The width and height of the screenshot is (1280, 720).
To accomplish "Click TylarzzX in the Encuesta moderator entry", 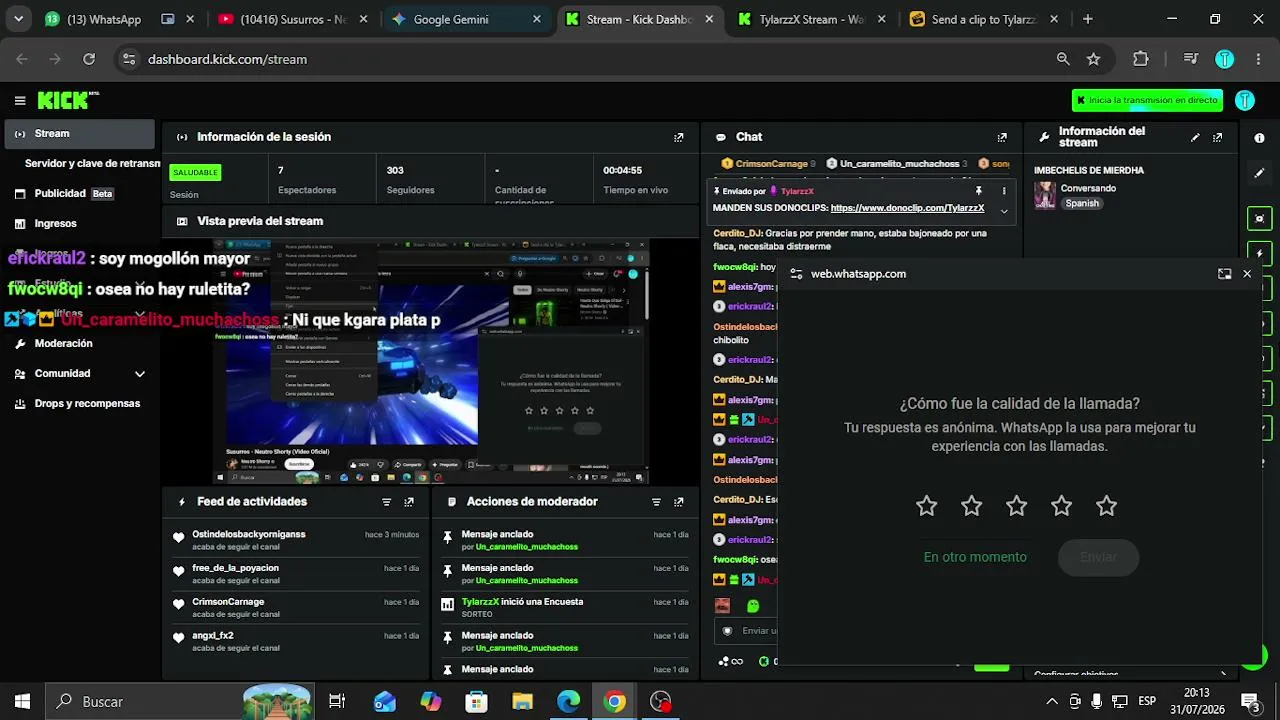I will pyautogui.click(x=480, y=602).
